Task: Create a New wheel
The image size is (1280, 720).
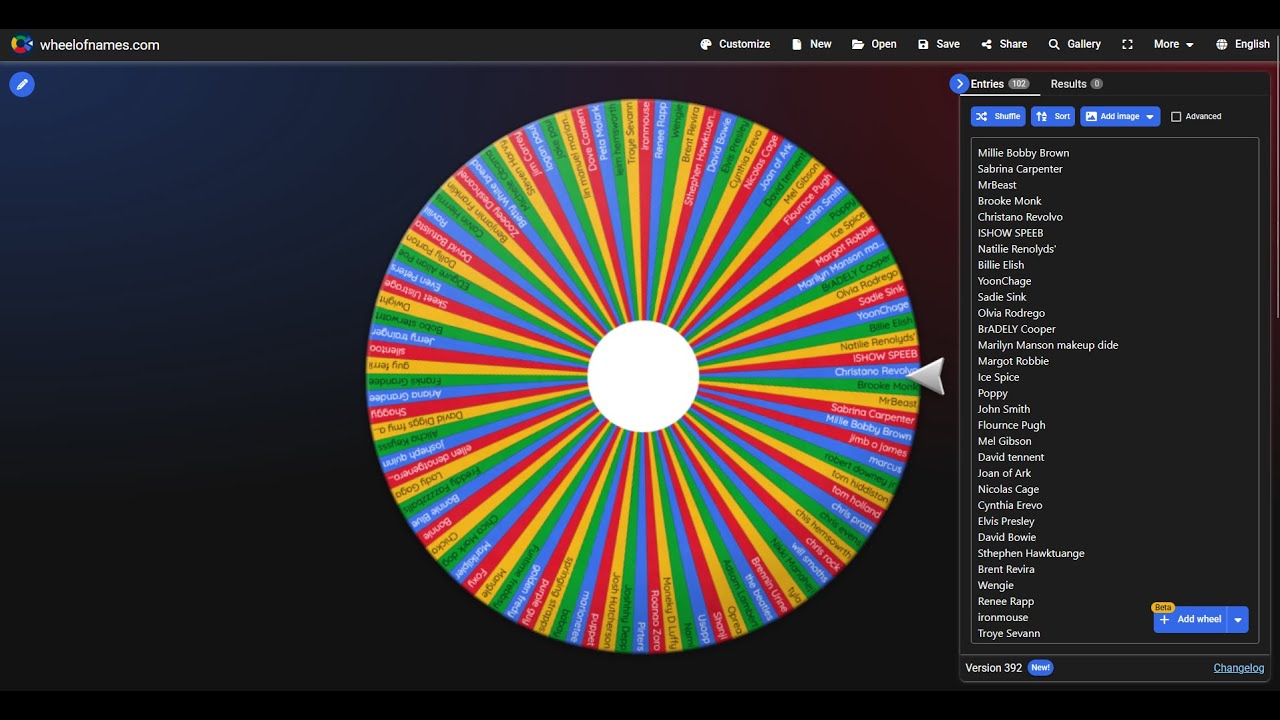Action: click(x=811, y=44)
